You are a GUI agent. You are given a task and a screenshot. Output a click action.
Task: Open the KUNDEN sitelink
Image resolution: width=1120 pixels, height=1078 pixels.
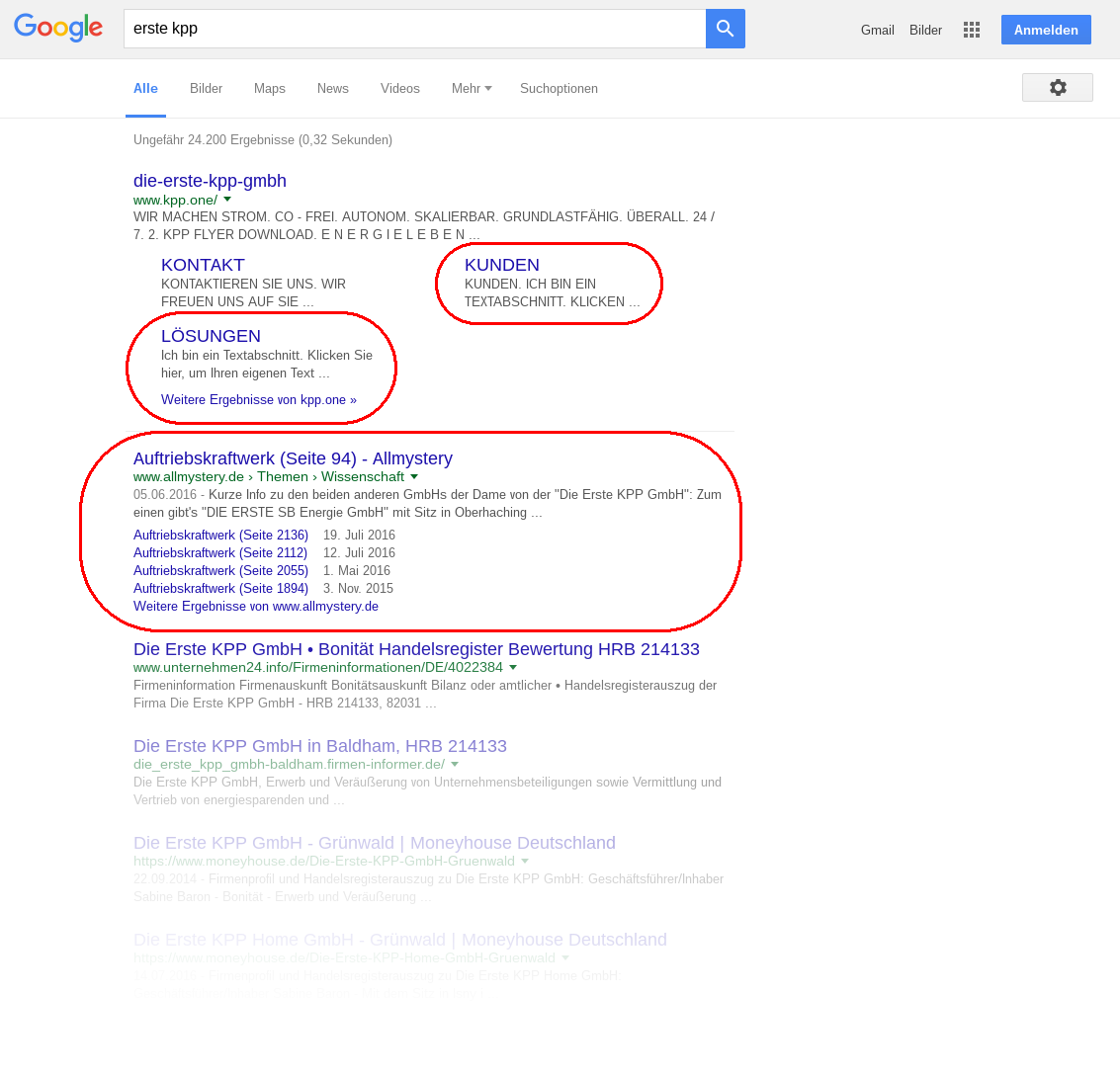pos(502,265)
